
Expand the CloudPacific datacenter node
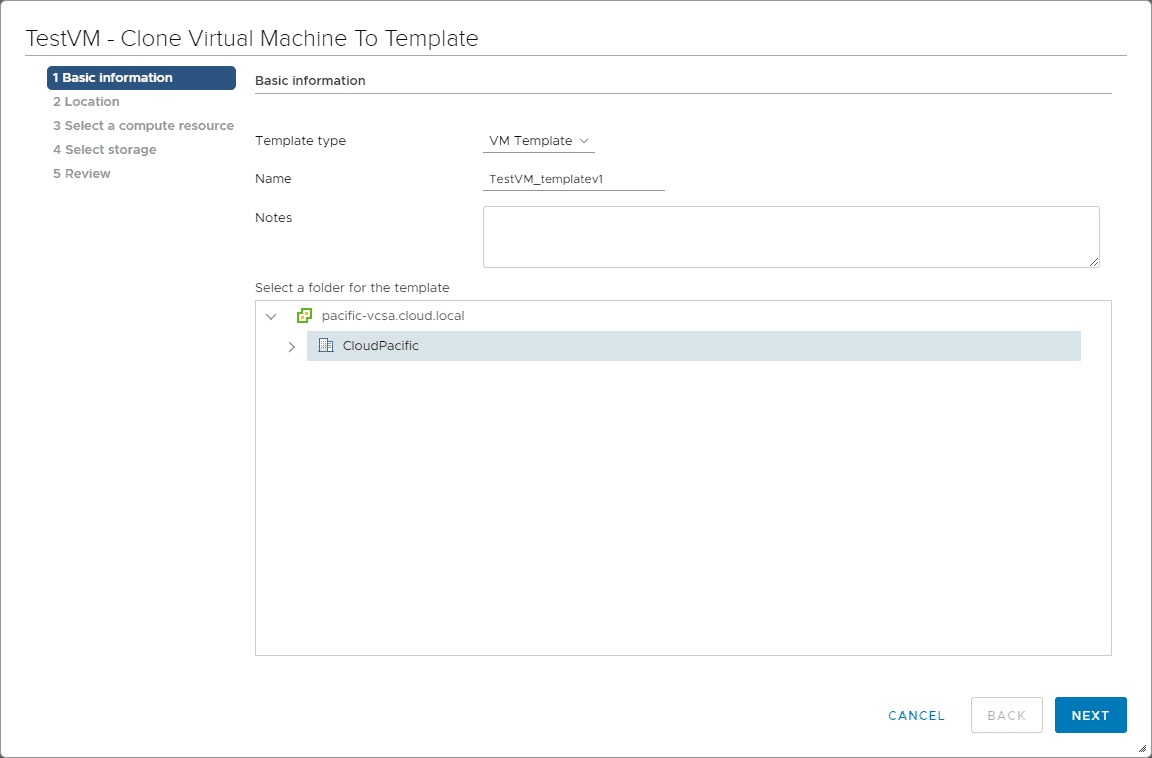292,347
